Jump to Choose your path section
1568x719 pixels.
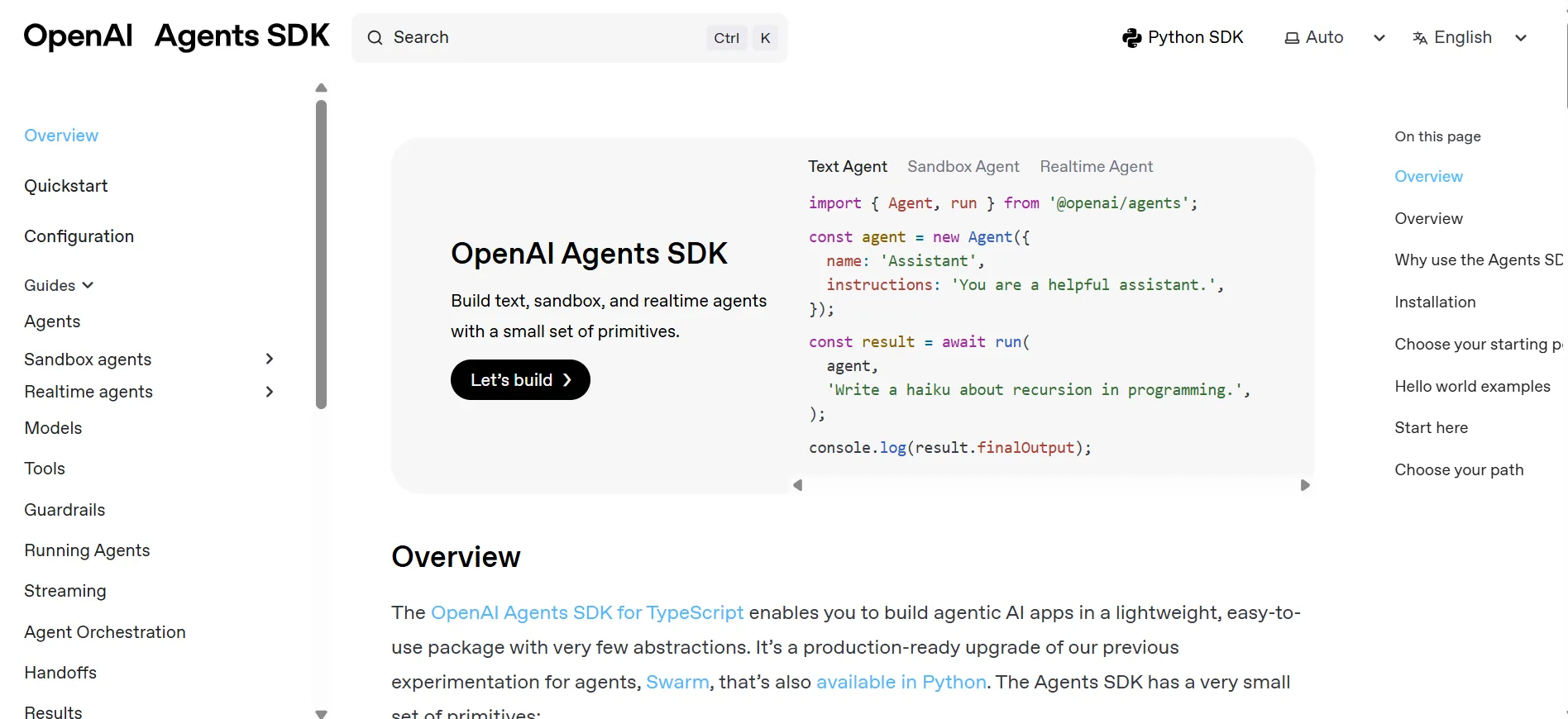point(1459,469)
